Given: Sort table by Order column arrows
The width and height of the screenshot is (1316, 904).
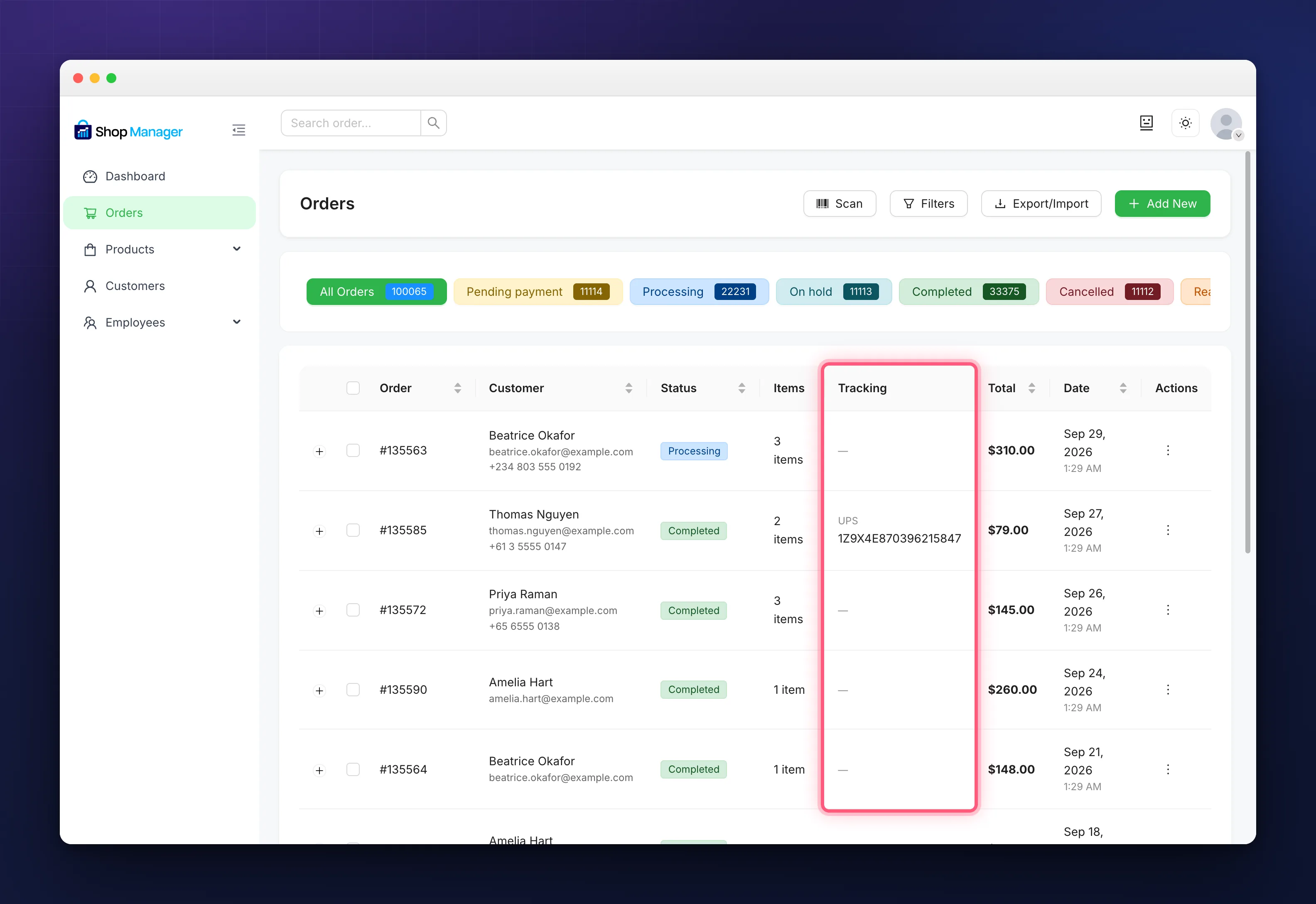Looking at the screenshot, I should coord(457,388).
